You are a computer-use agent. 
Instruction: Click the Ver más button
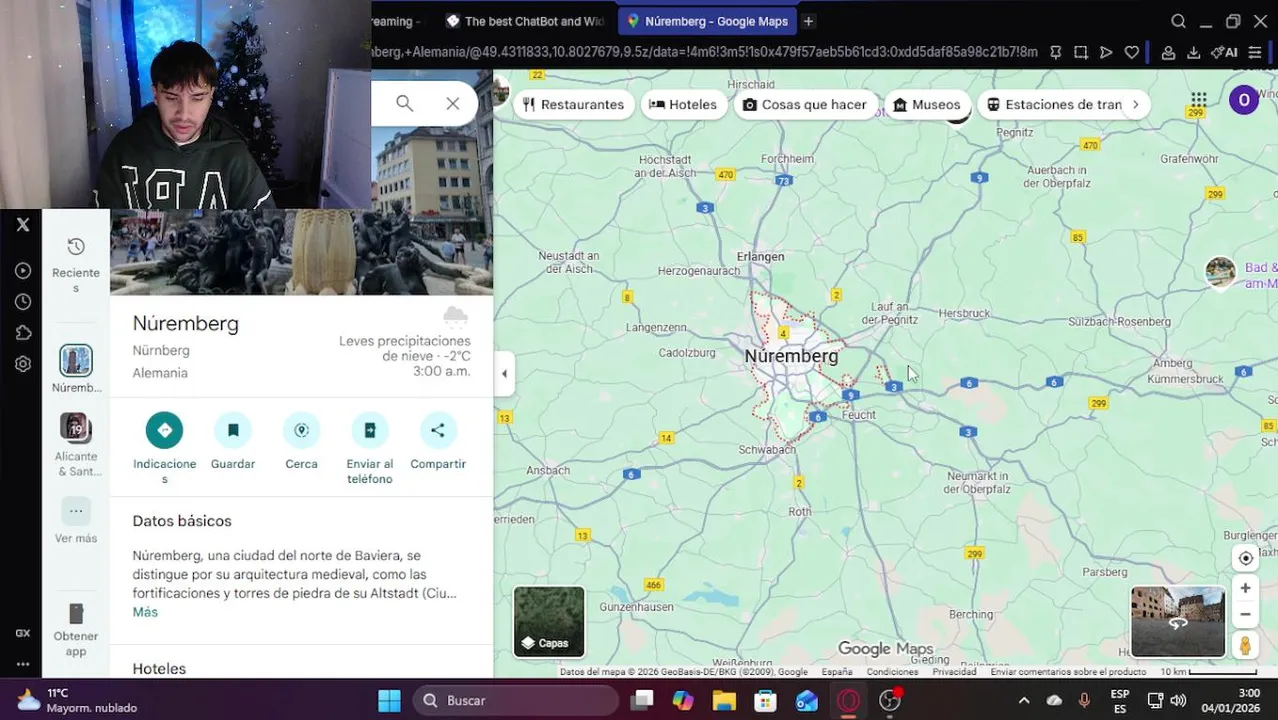pyautogui.click(x=76, y=522)
